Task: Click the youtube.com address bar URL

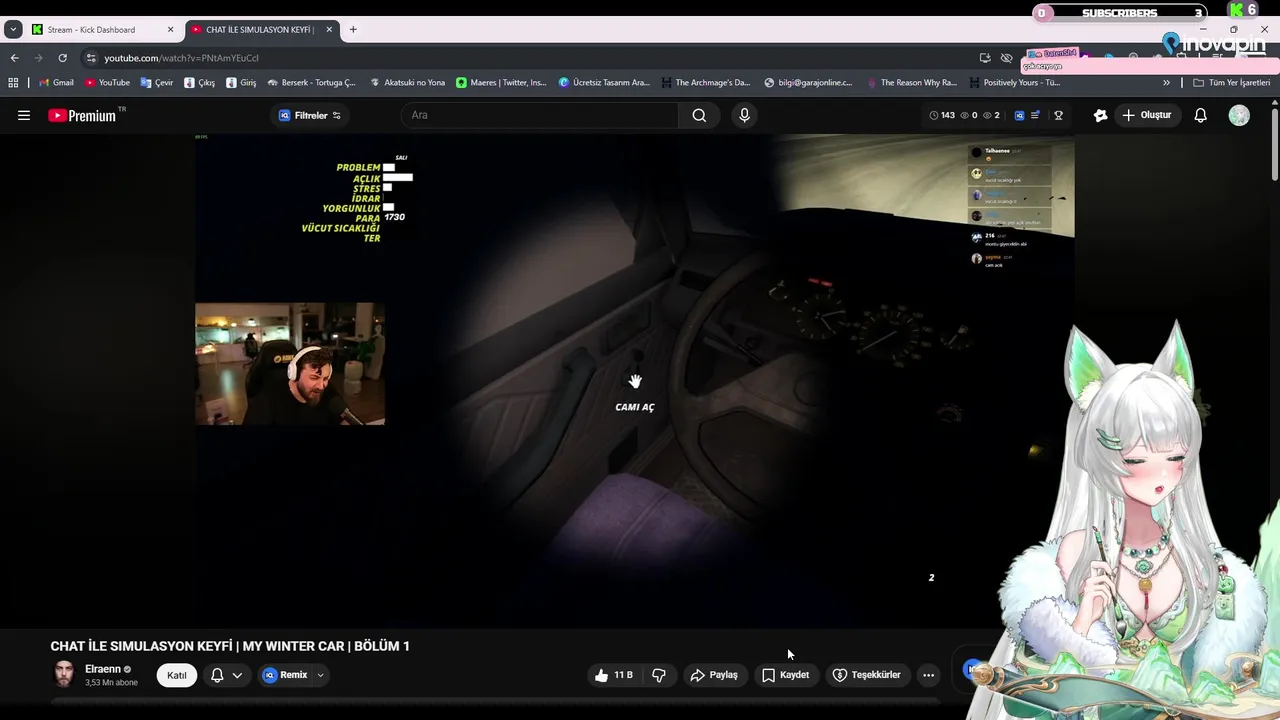Action: click(182, 58)
